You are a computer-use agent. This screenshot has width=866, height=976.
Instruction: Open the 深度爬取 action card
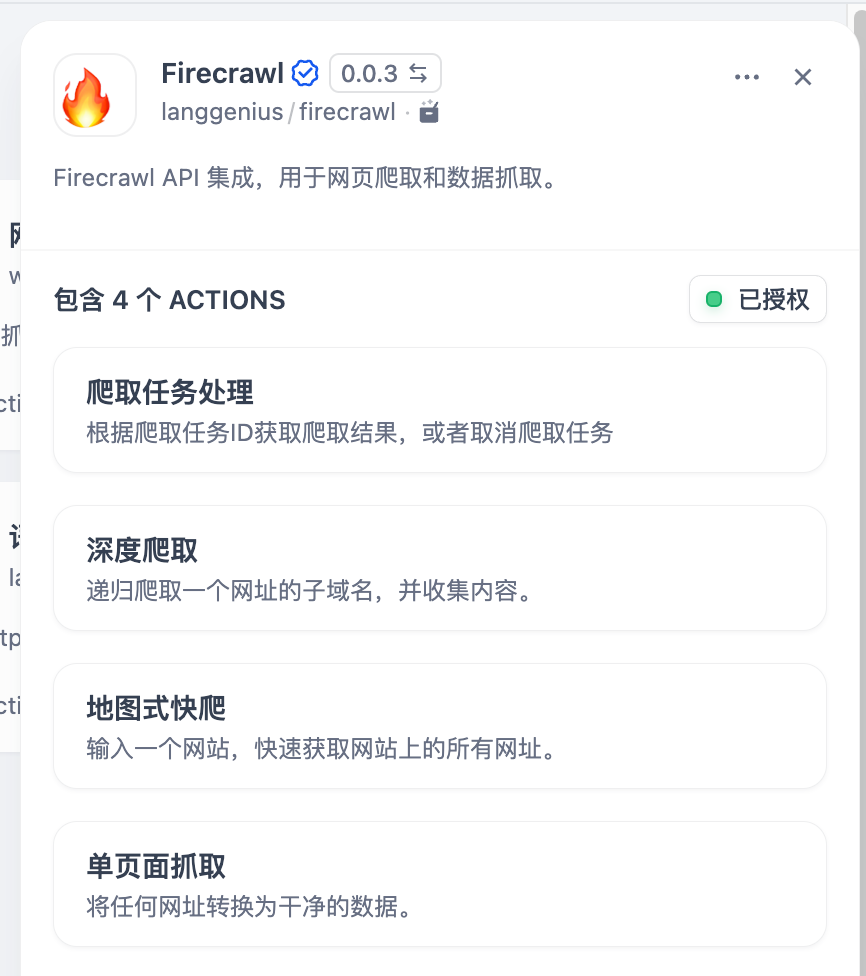[x=440, y=568]
